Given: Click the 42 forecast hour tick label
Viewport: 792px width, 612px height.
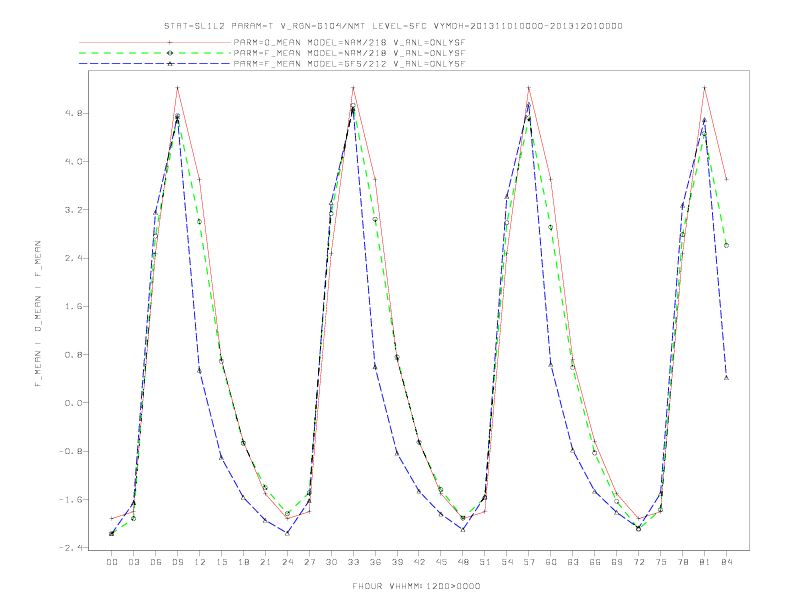Looking at the screenshot, I should coord(419,562).
